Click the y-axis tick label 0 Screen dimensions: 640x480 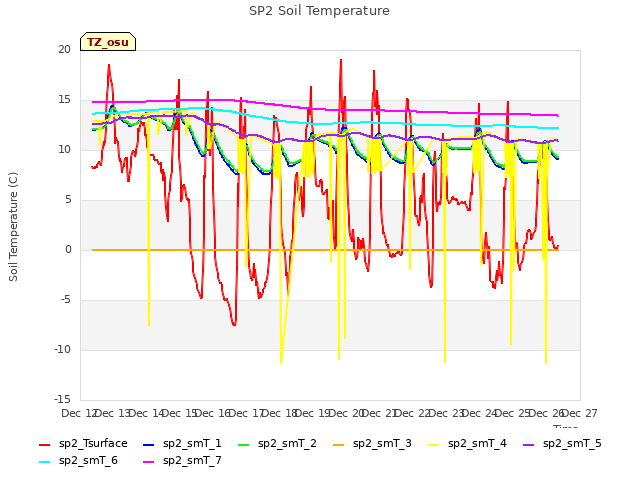tap(68, 249)
